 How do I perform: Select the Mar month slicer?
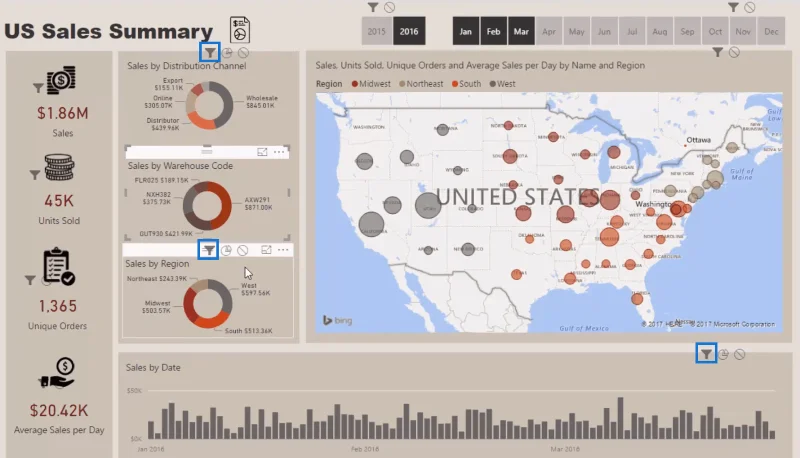521,31
